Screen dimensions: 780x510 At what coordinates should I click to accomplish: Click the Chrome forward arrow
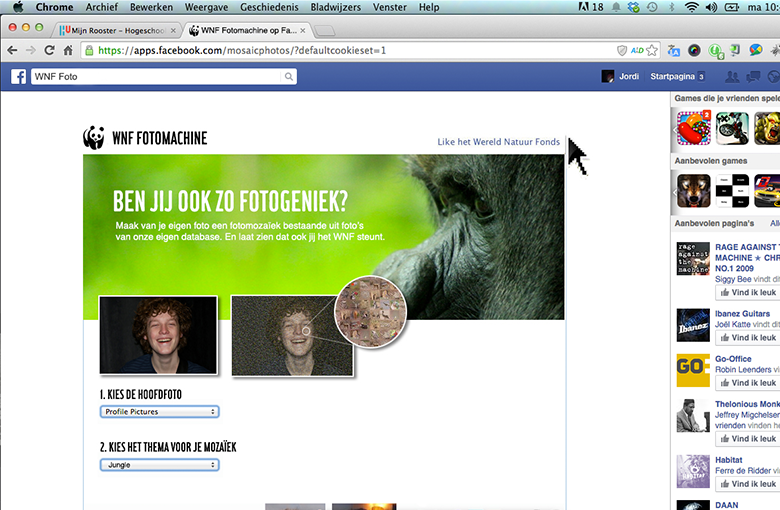31,50
